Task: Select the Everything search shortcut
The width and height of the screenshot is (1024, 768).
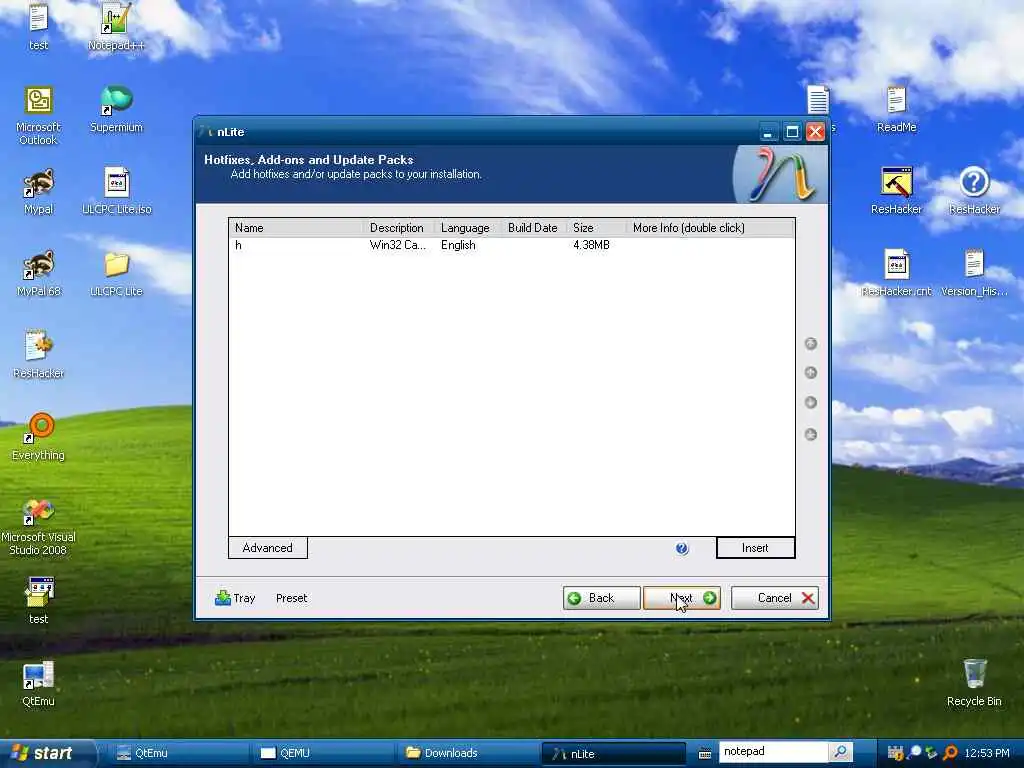Action: 39,437
